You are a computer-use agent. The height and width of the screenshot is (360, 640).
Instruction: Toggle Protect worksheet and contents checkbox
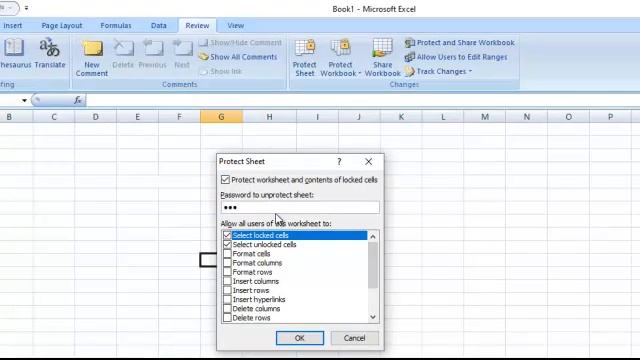pos(225,180)
